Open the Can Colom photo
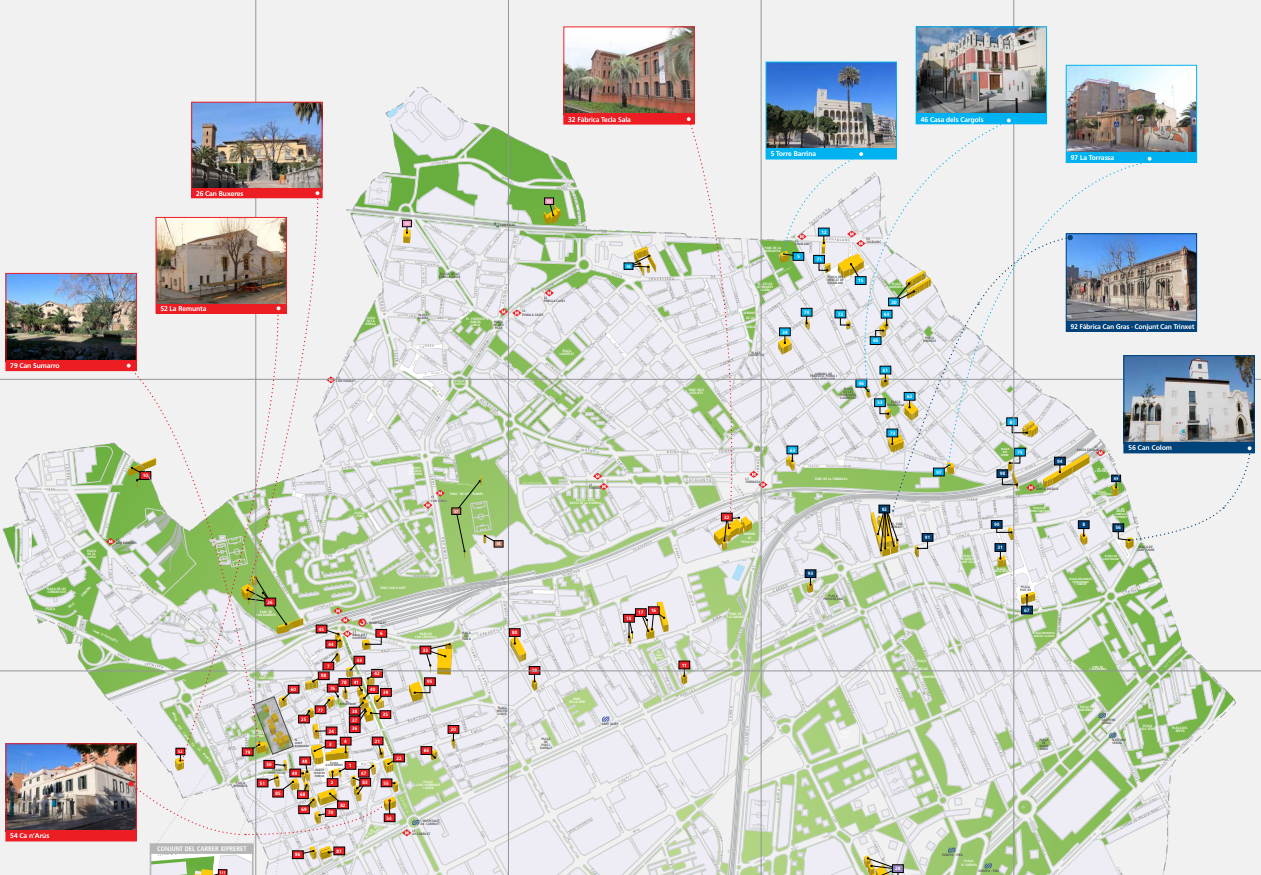 pos(1188,398)
